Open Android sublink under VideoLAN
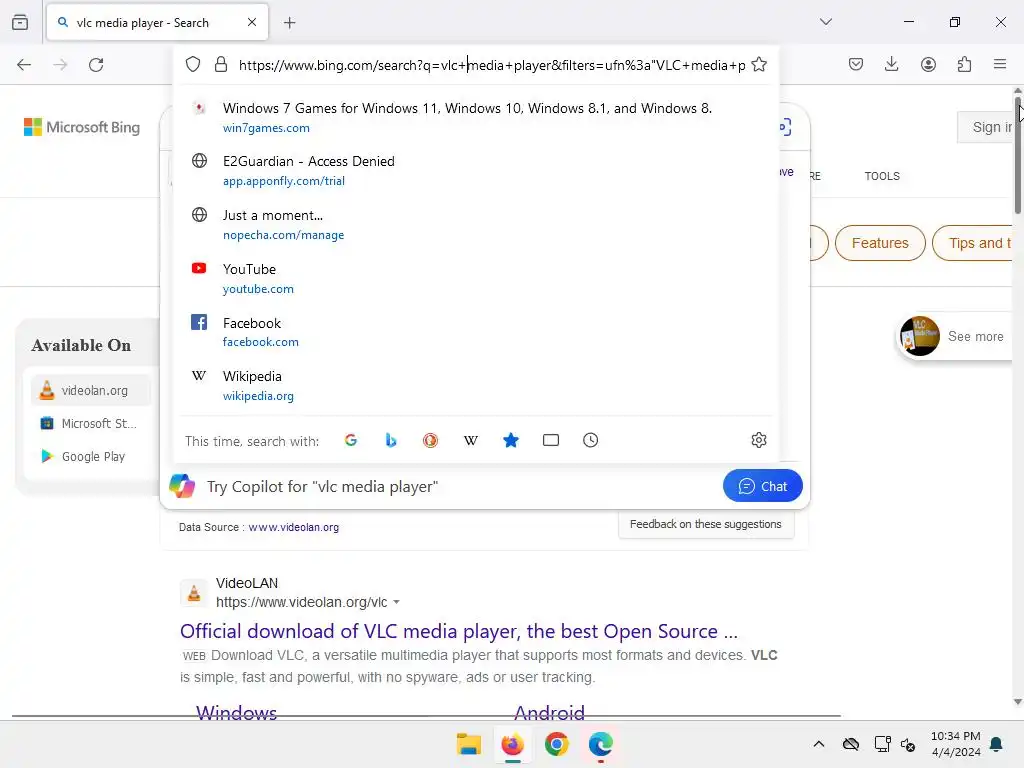Screen dimensions: 1024x768 tap(549, 711)
